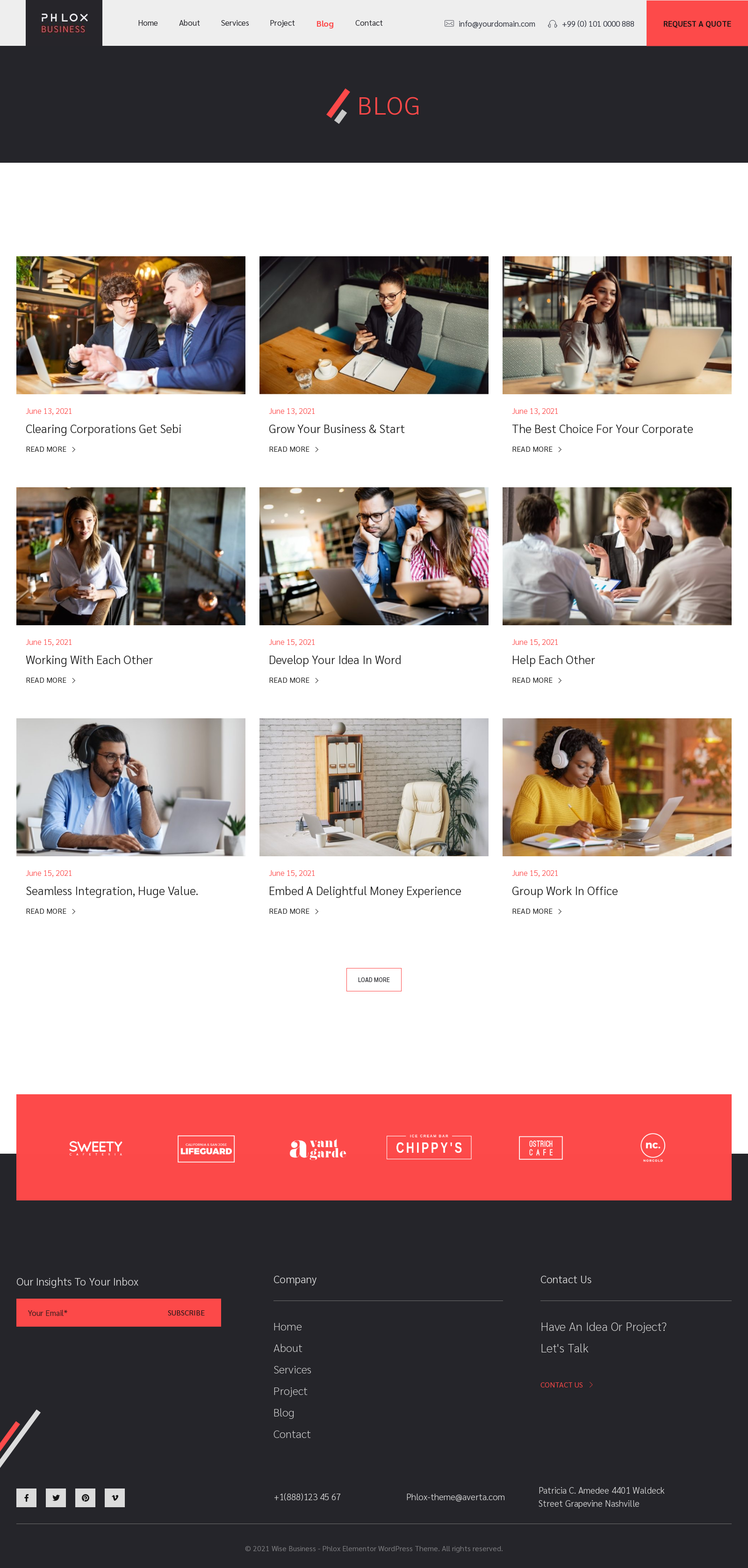Click the Sweety Cafeteria logo
Viewport: 748px width, 1568px height.
tap(95, 1148)
